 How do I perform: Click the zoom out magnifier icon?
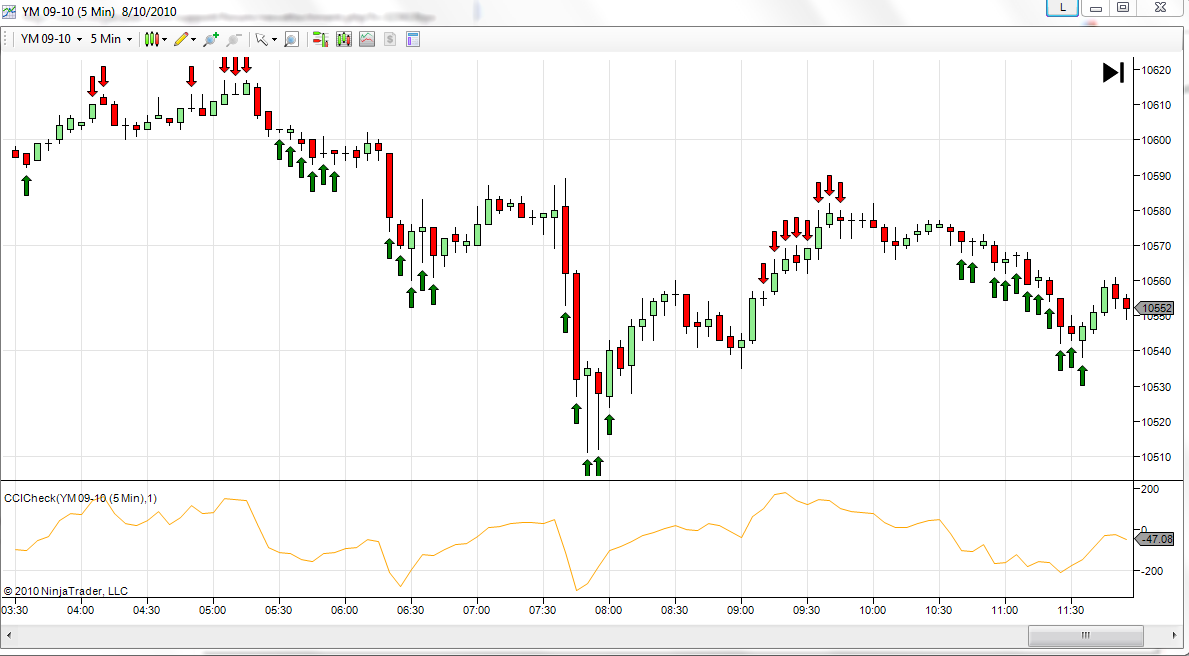click(x=234, y=39)
